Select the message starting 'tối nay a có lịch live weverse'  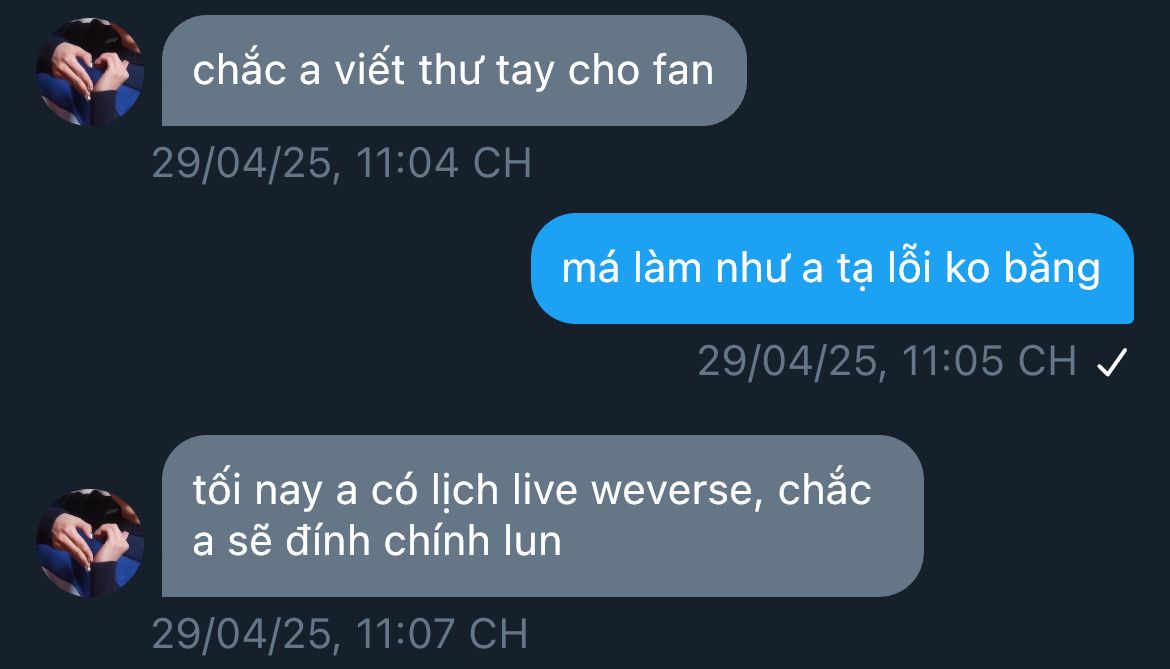[x=542, y=515]
